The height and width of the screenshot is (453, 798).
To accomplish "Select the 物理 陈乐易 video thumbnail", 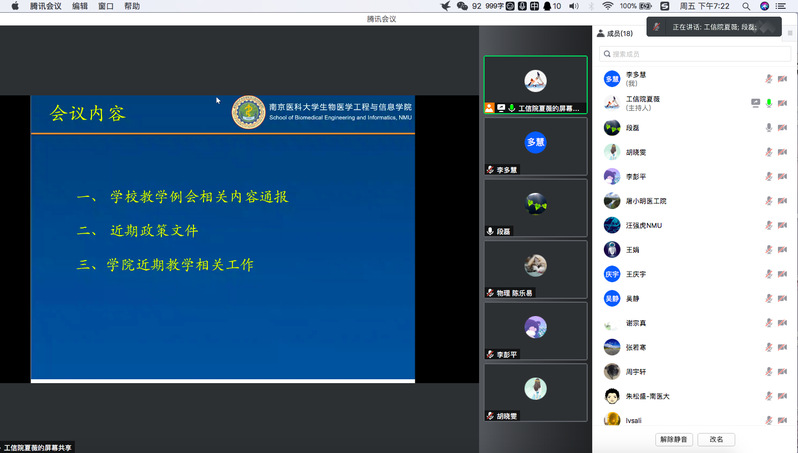I will point(535,270).
